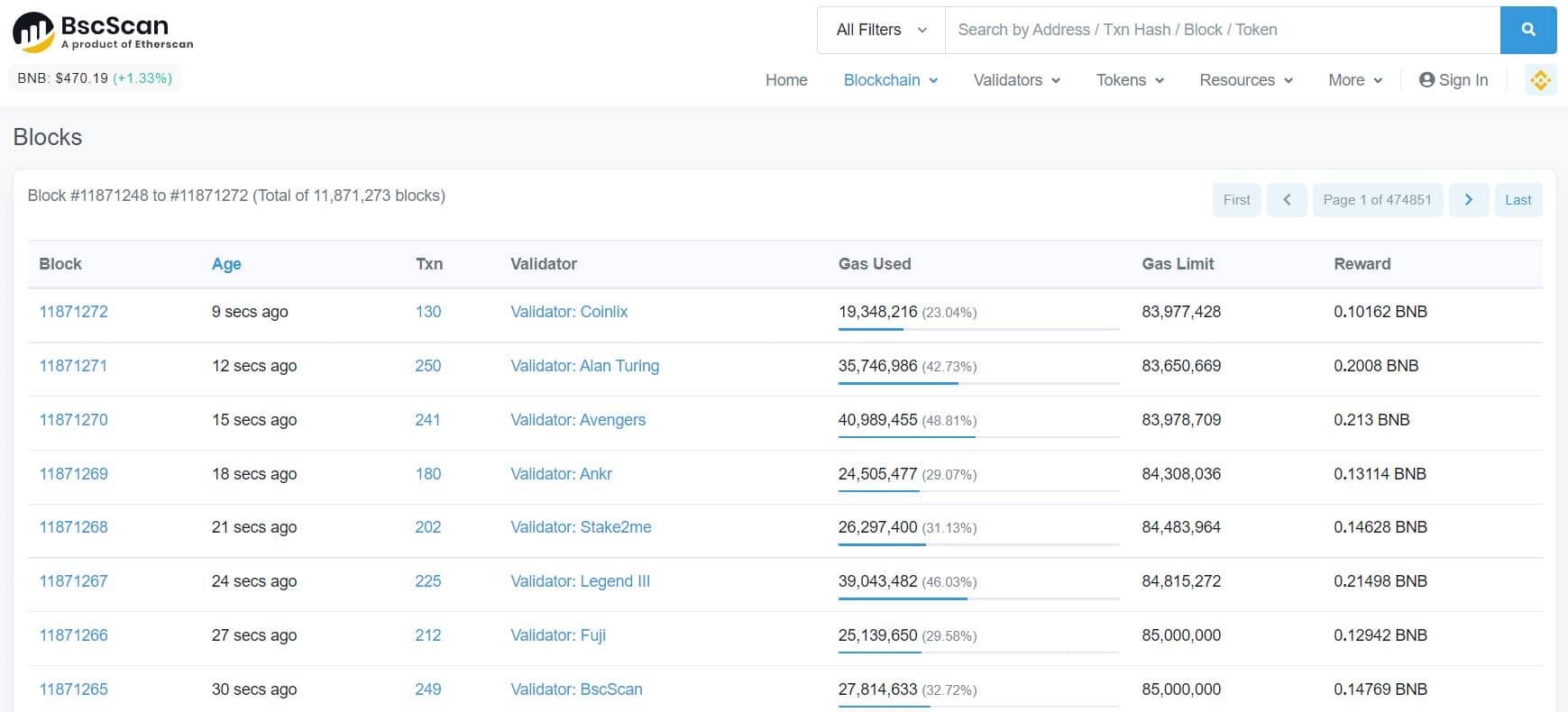Click the BNB price $470.19 badge
1568x712 pixels.
[x=95, y=78]
